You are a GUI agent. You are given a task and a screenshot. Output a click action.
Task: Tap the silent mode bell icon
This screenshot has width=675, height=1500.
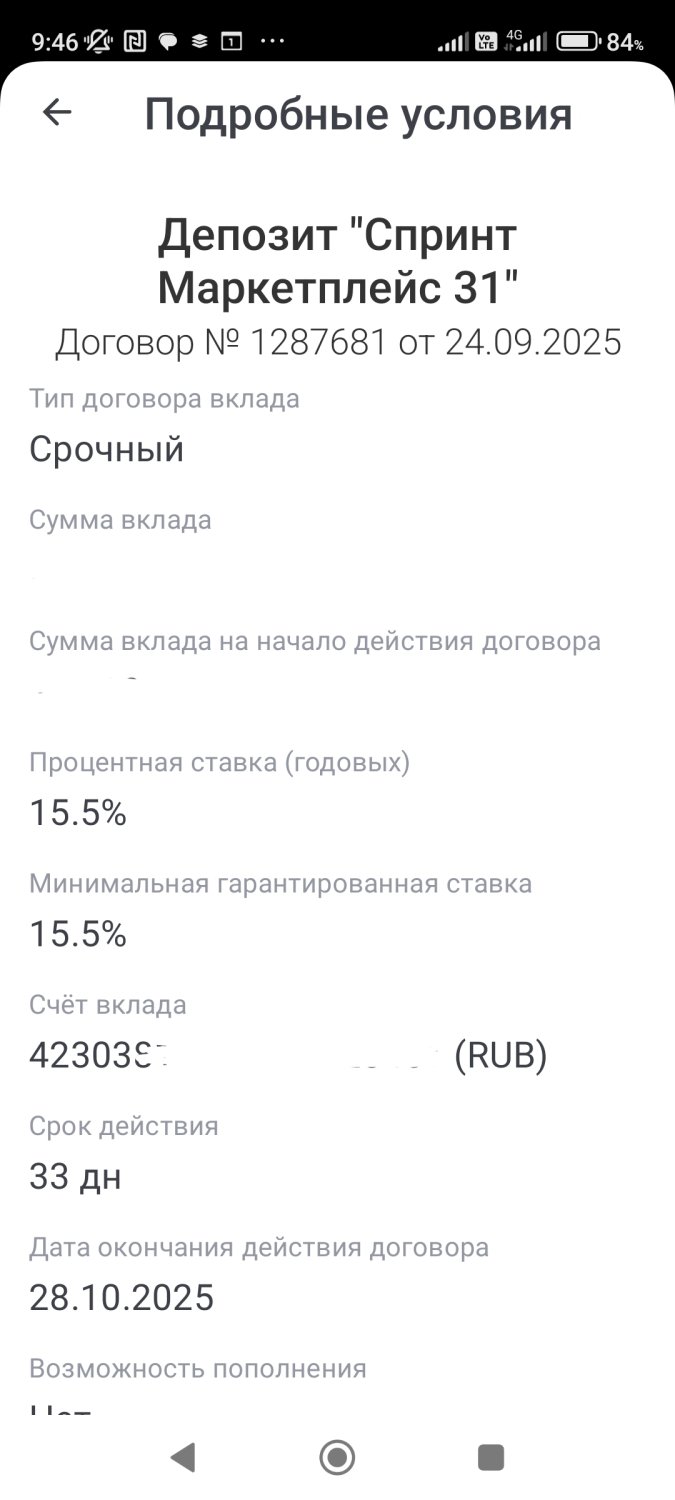click(x=99, y=42)
